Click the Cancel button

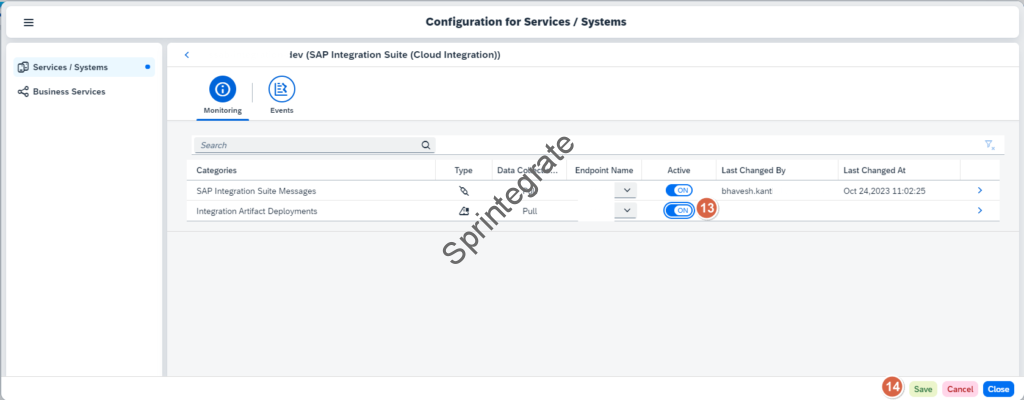point(960,389)
